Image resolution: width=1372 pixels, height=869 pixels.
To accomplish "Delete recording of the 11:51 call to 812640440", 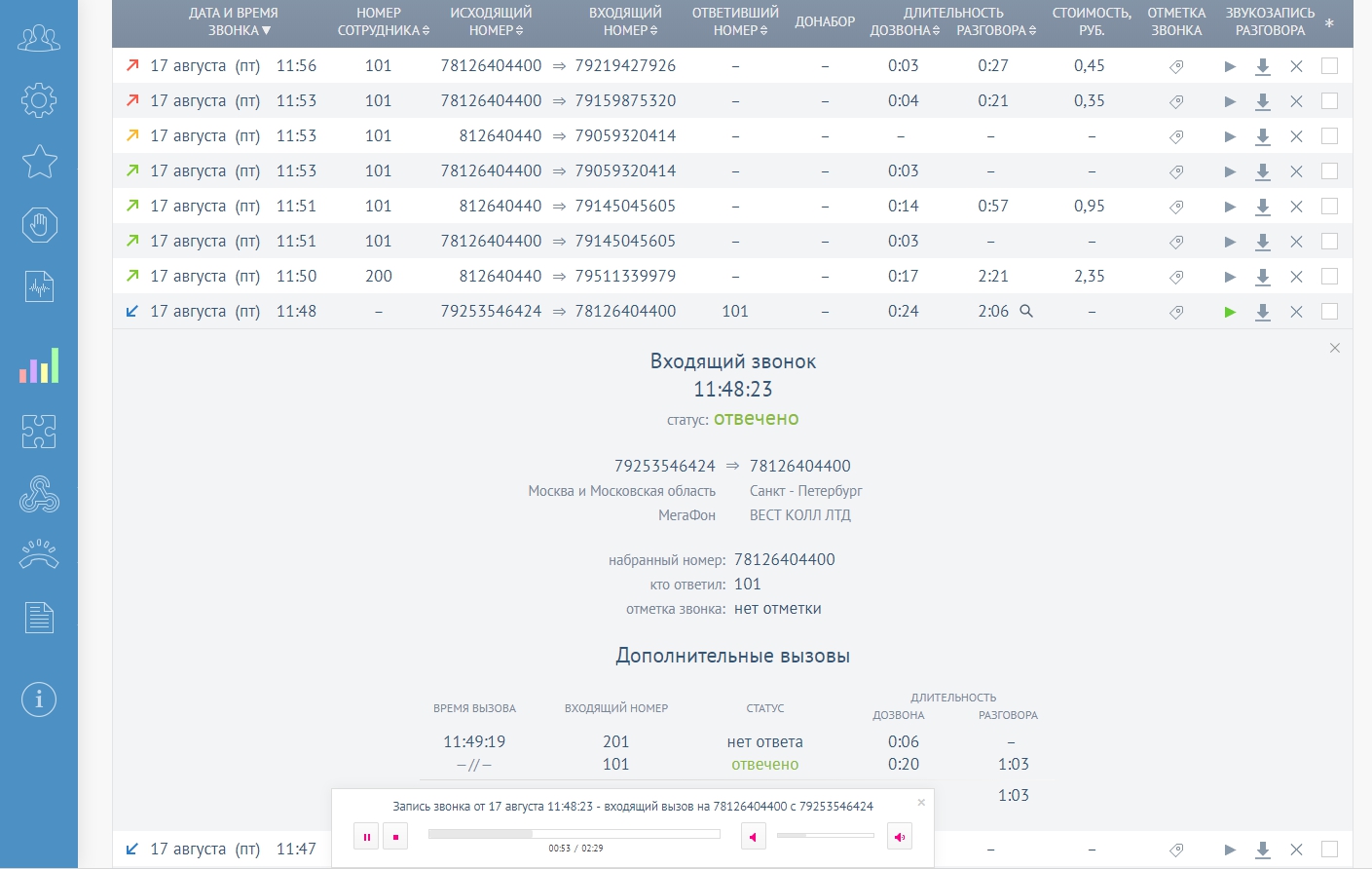I will (1296, 207).
